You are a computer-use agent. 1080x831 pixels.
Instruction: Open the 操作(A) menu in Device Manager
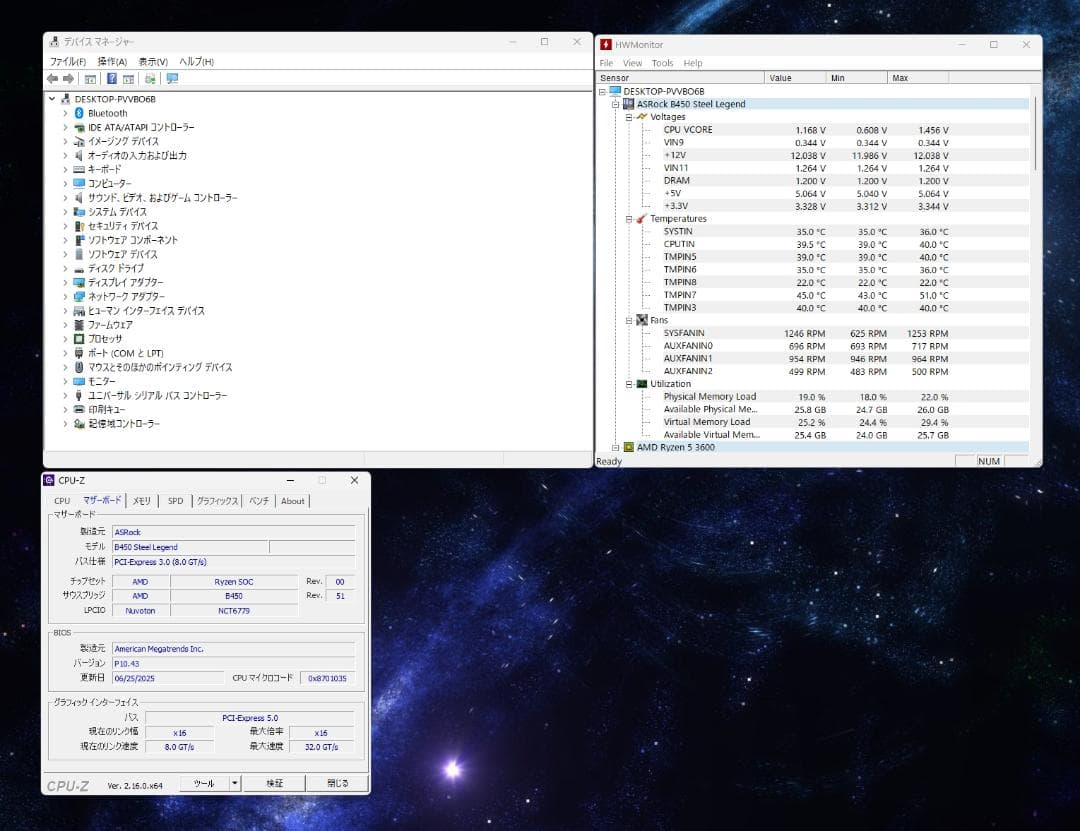(x=112, y=61)
